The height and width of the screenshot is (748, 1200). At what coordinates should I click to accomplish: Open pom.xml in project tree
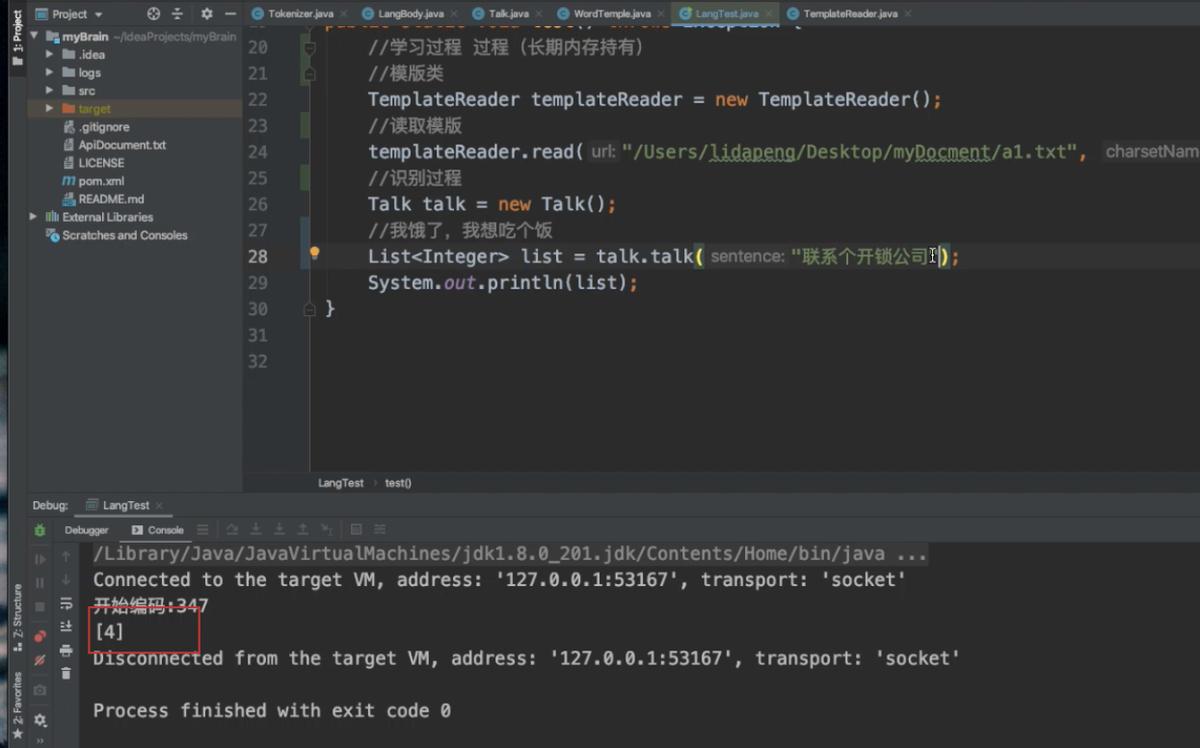(x=101, y=181)
